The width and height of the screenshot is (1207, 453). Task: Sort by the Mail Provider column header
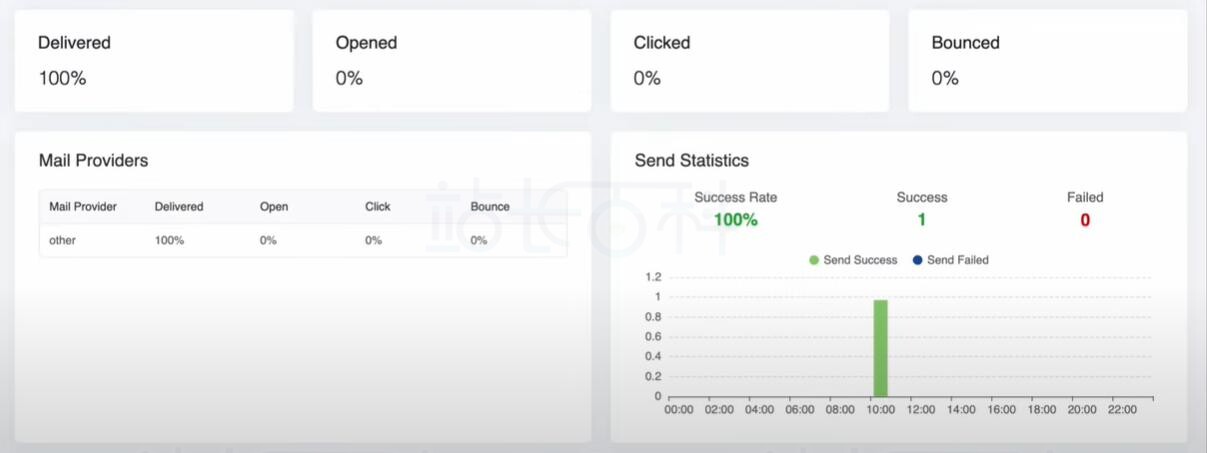pos(83,207)
